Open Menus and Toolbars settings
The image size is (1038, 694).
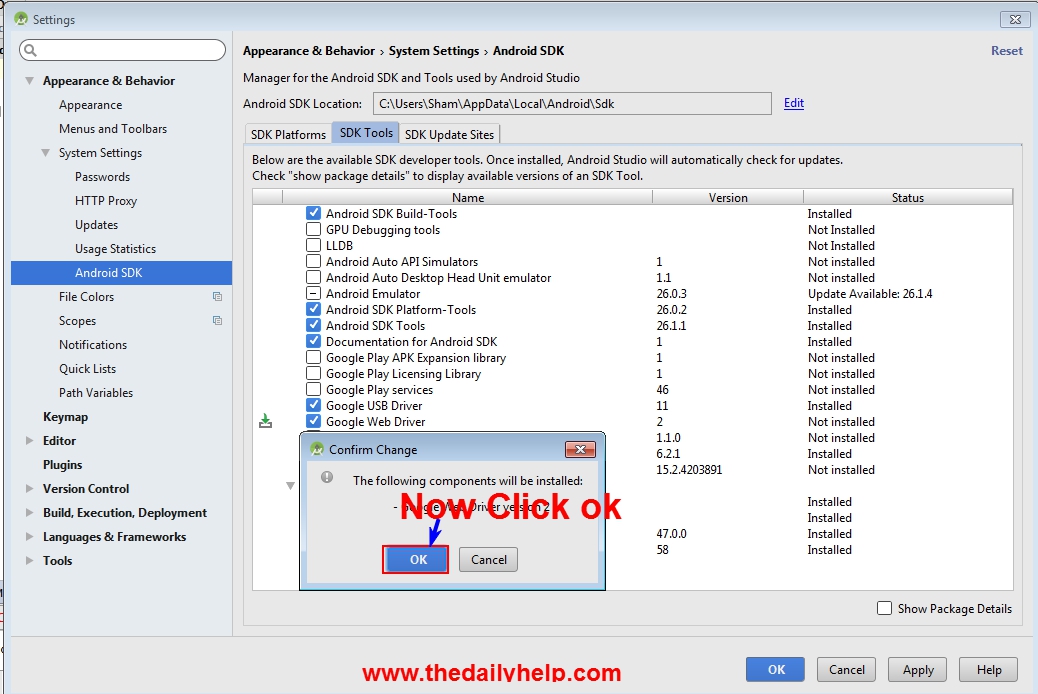(113, 128)
